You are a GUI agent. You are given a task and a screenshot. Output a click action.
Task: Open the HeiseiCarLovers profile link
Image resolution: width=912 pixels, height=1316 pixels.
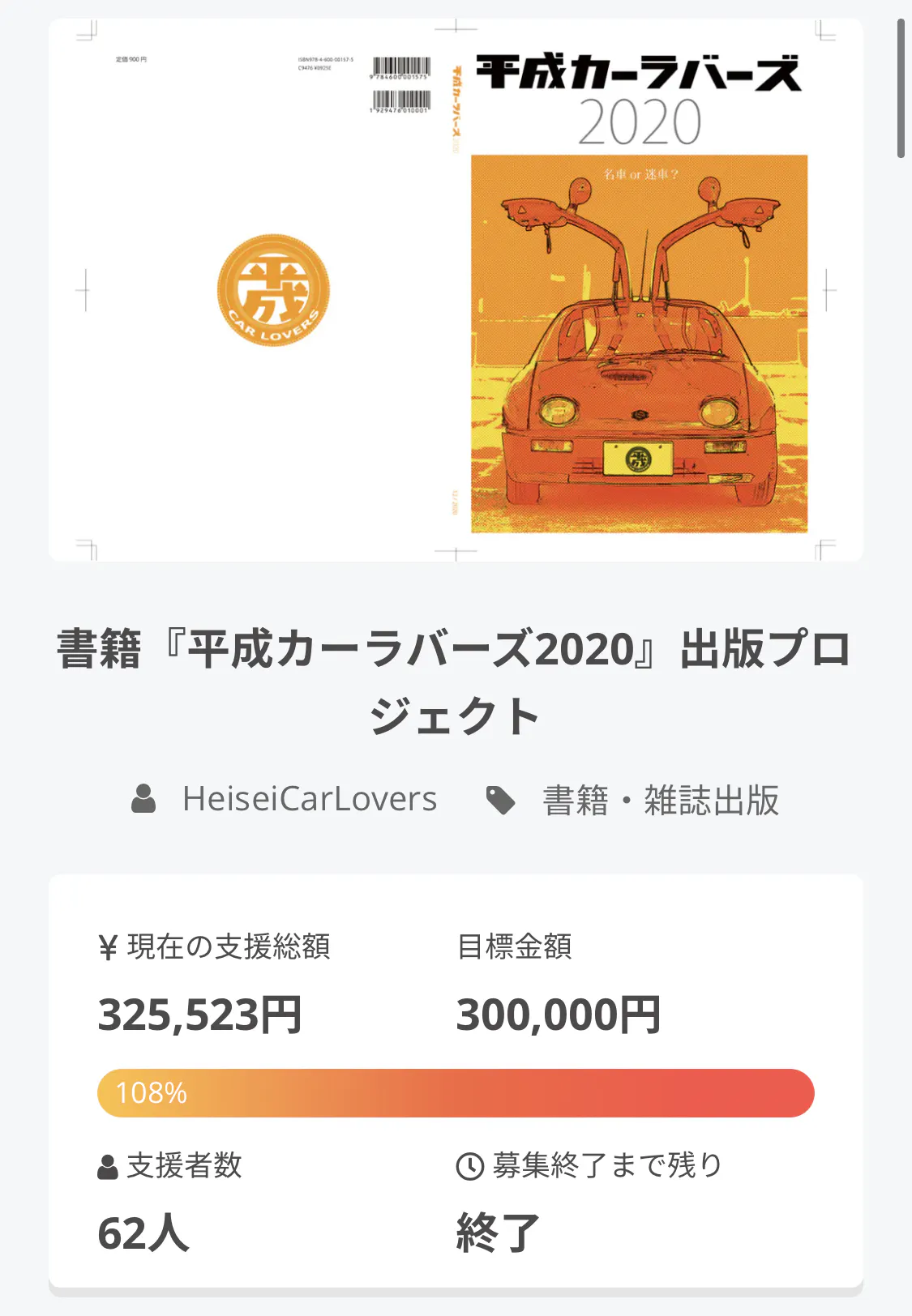click(x=310, y=799)
